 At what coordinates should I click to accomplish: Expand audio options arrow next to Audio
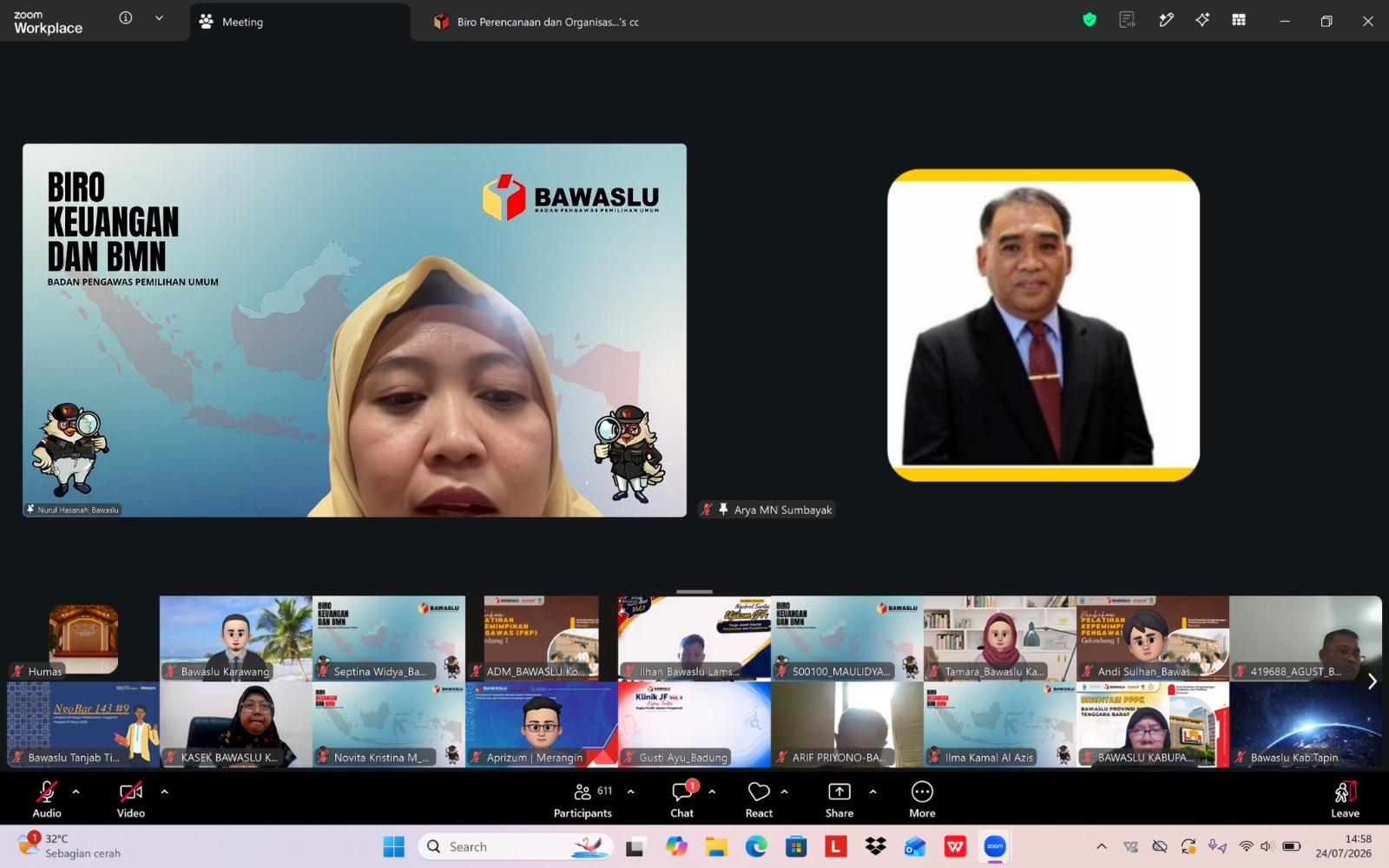(76, 792)
